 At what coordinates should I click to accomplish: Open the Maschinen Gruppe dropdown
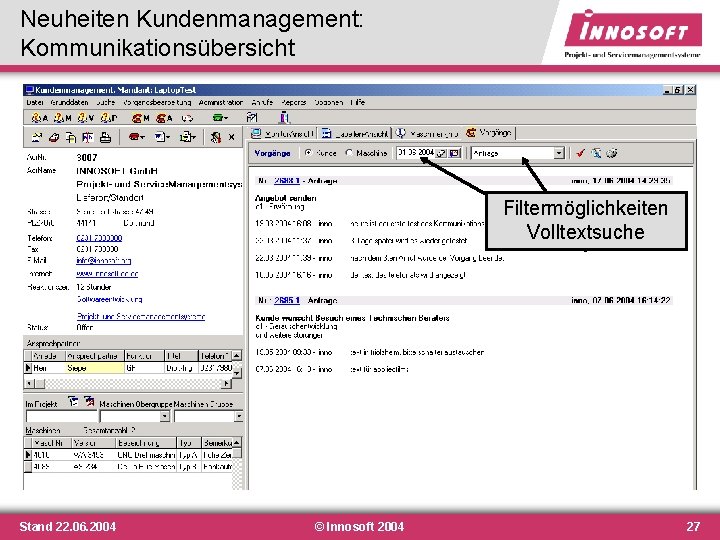tap(238, 416)
